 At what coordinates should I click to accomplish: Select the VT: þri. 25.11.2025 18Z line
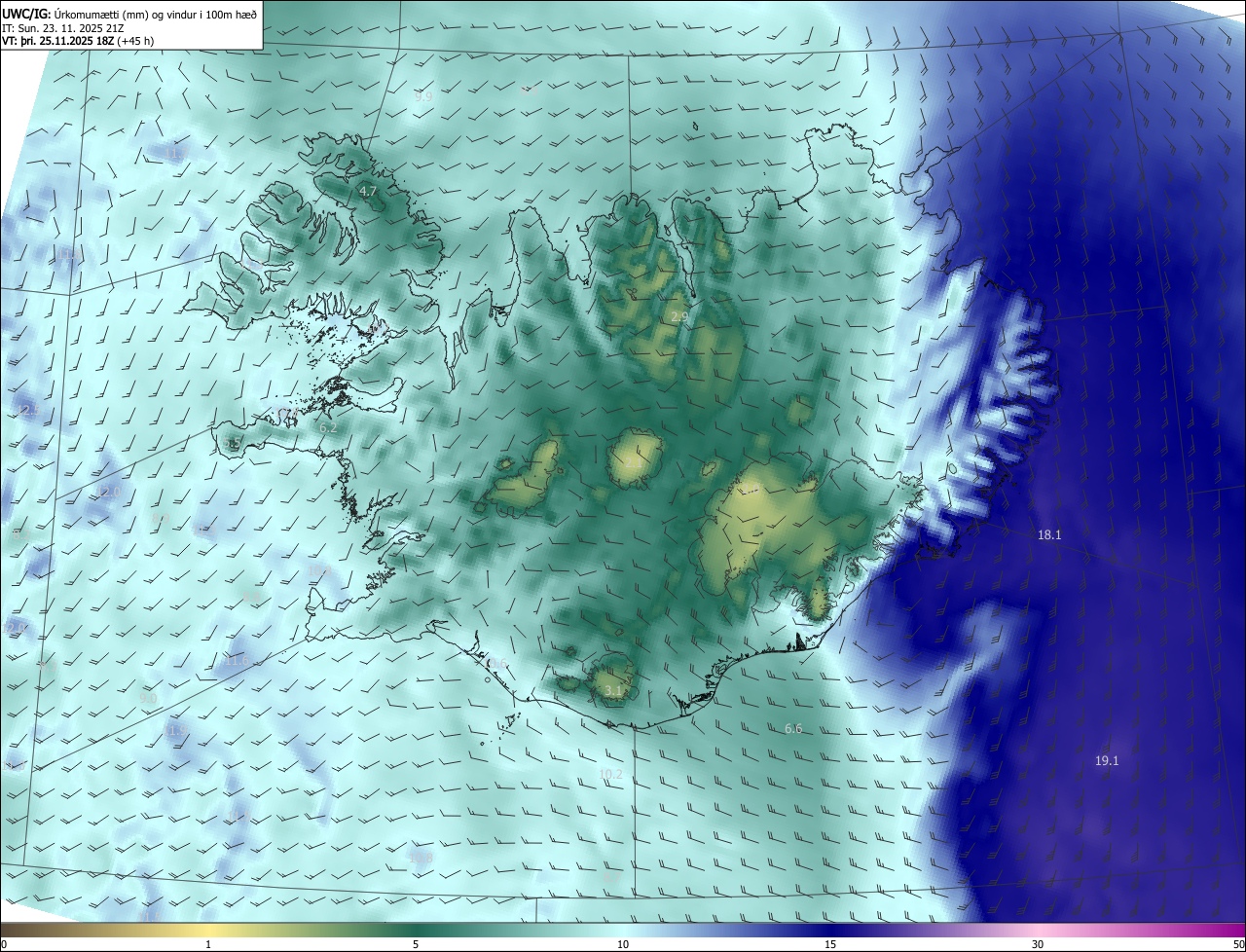[78, 41]
